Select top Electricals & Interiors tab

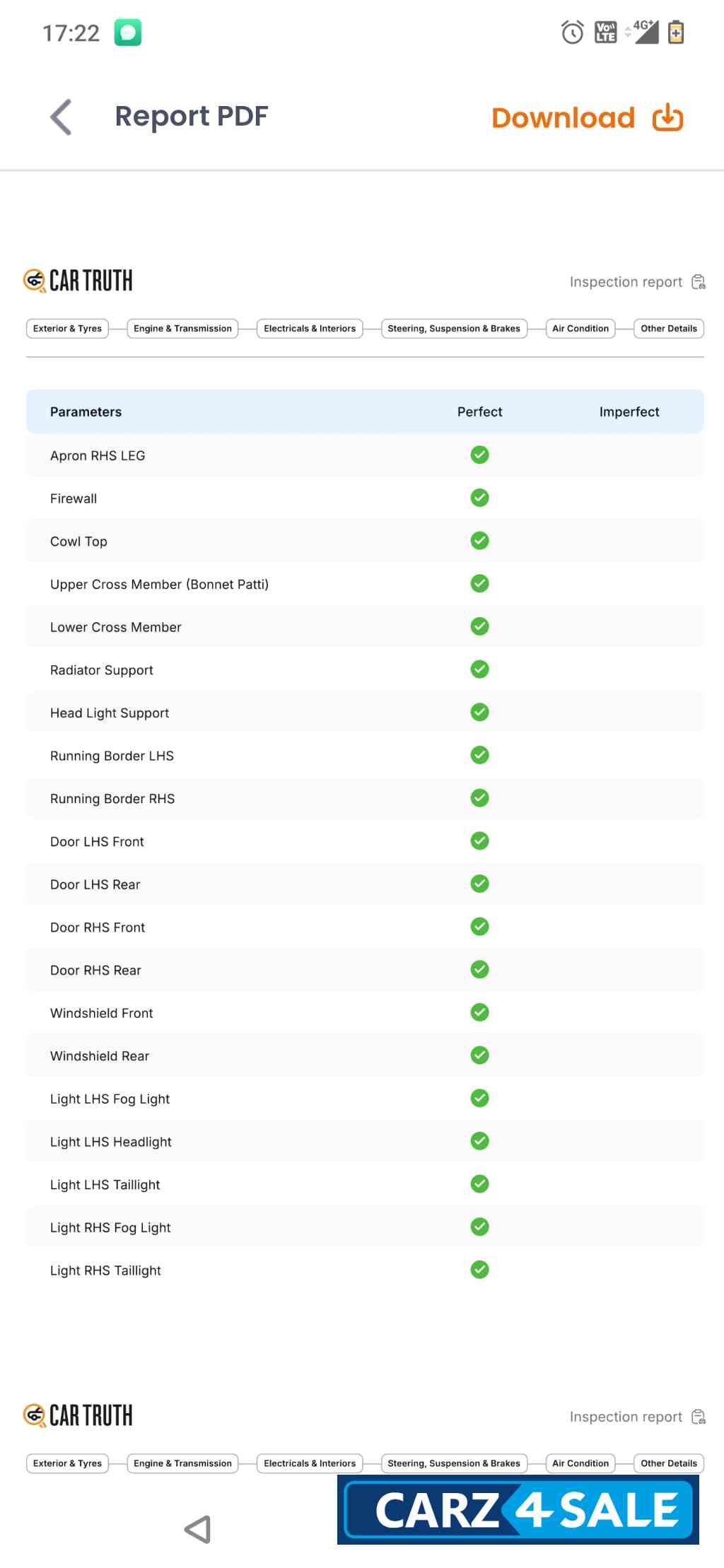click(x=310, y=329)
